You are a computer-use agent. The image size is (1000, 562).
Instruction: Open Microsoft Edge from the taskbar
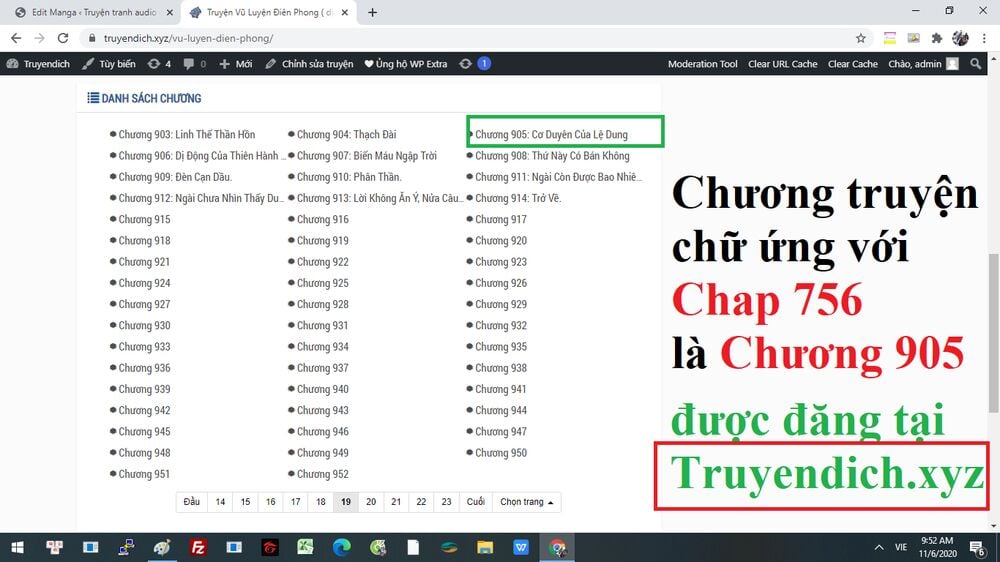pos(342,547)
